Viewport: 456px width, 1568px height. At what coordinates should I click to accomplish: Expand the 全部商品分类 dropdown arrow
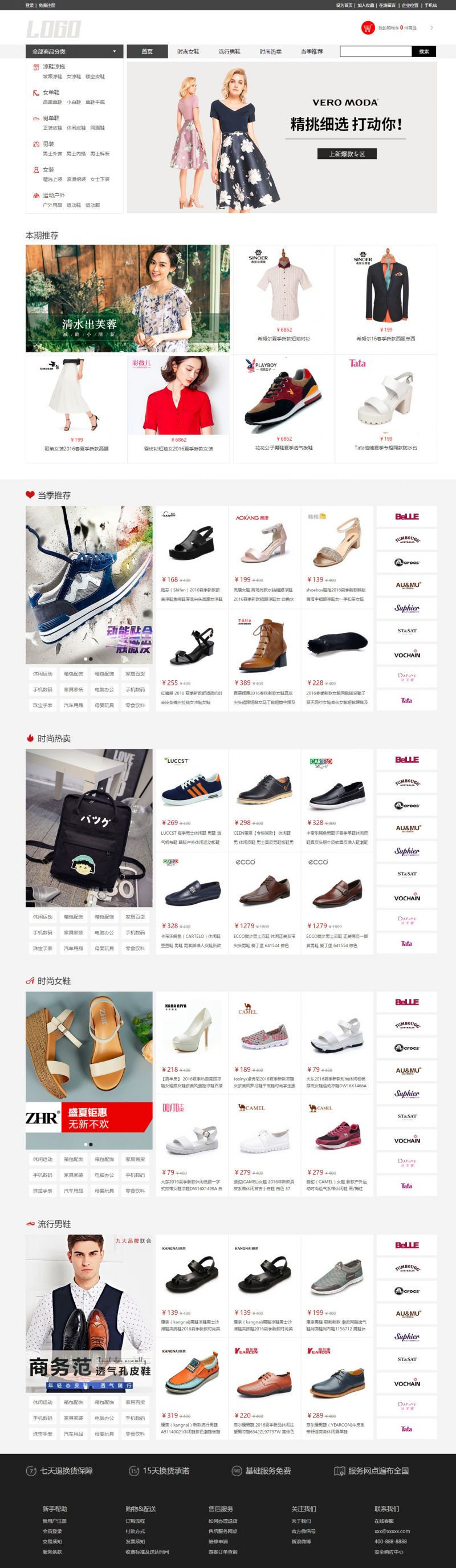click(114, 52)
